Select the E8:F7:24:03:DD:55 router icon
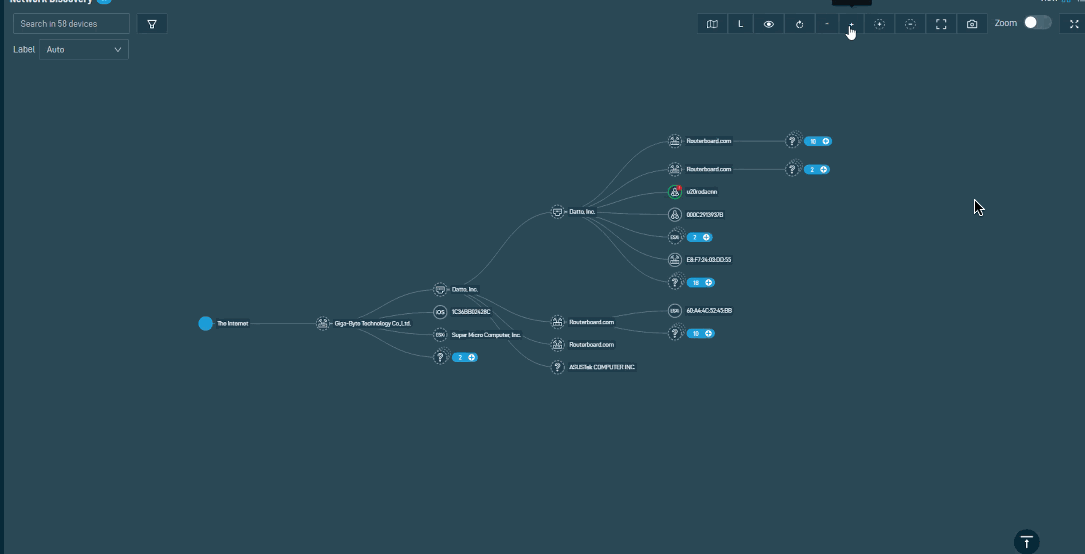1085x554 pixels. (675, 260)
